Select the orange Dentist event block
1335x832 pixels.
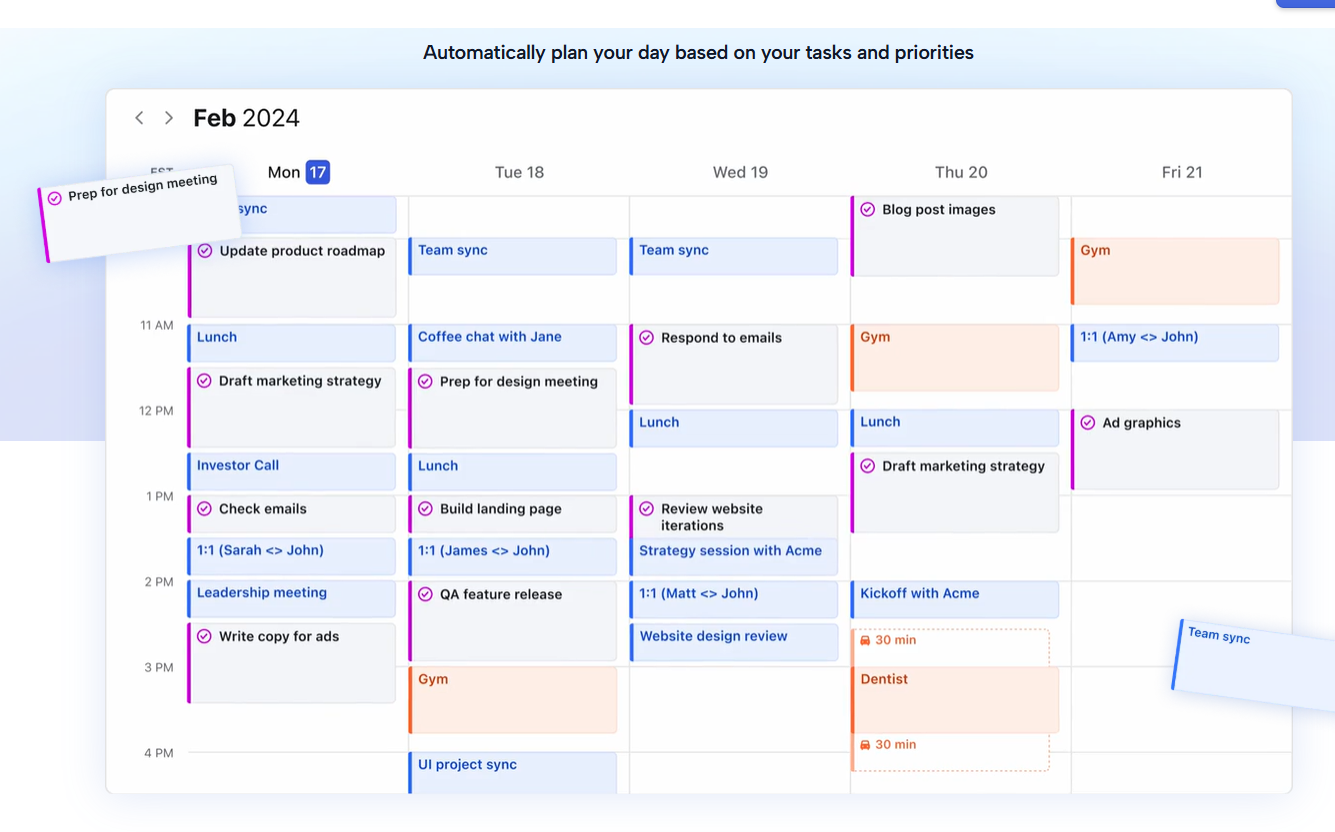[x=955, y=700]
